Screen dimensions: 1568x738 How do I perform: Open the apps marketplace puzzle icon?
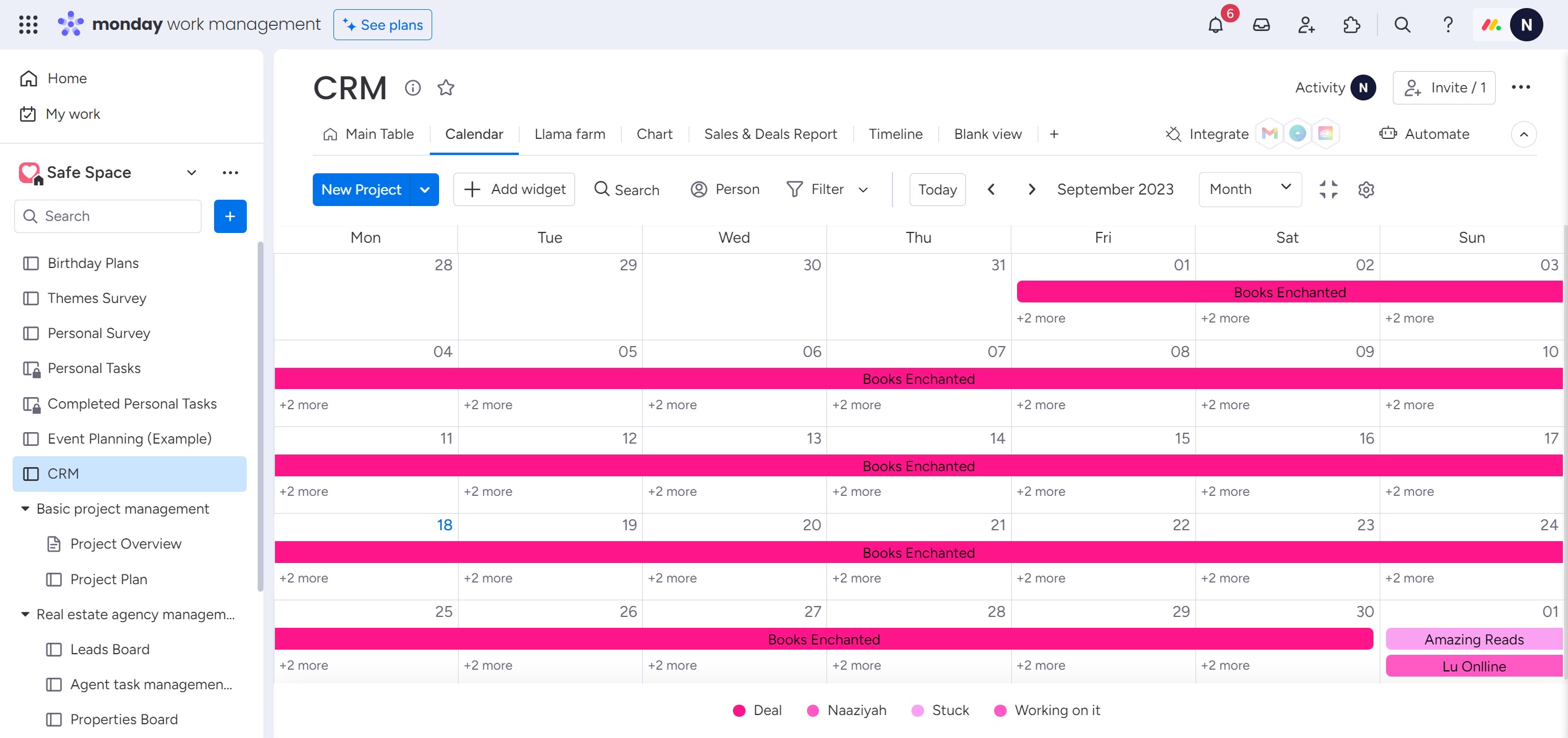click(1350, 25)
